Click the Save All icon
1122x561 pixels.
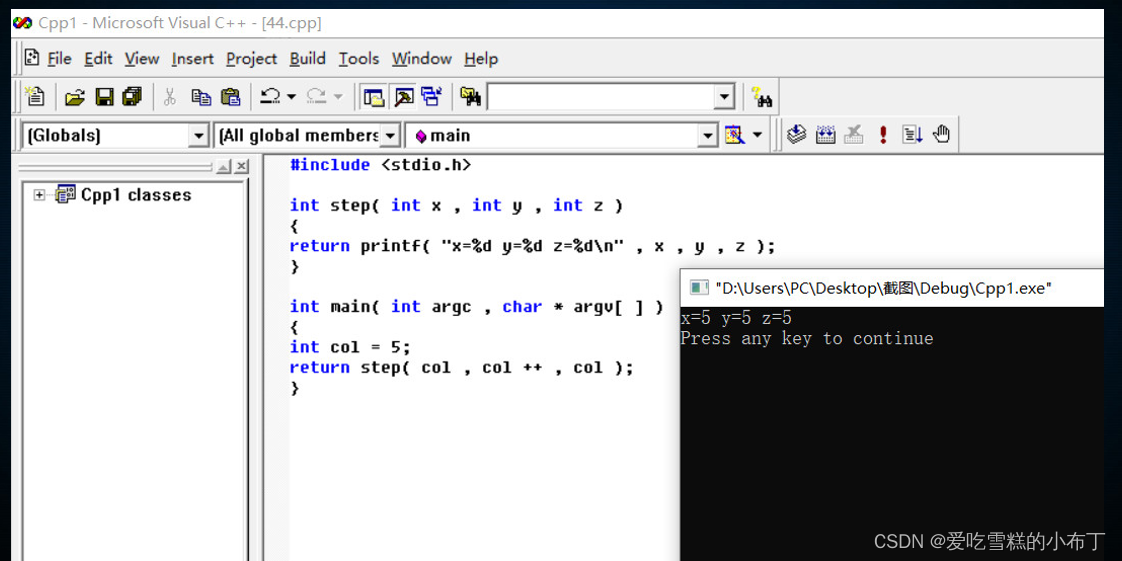click(x=132, y=97)
